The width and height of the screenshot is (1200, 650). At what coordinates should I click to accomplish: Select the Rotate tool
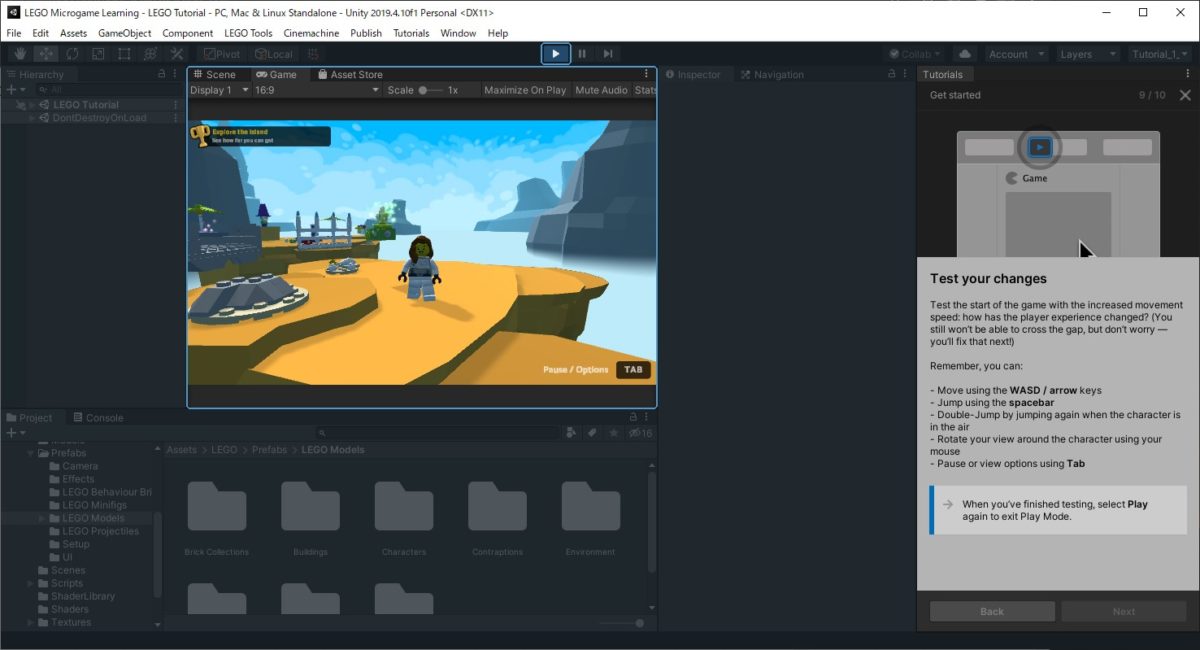72,54
